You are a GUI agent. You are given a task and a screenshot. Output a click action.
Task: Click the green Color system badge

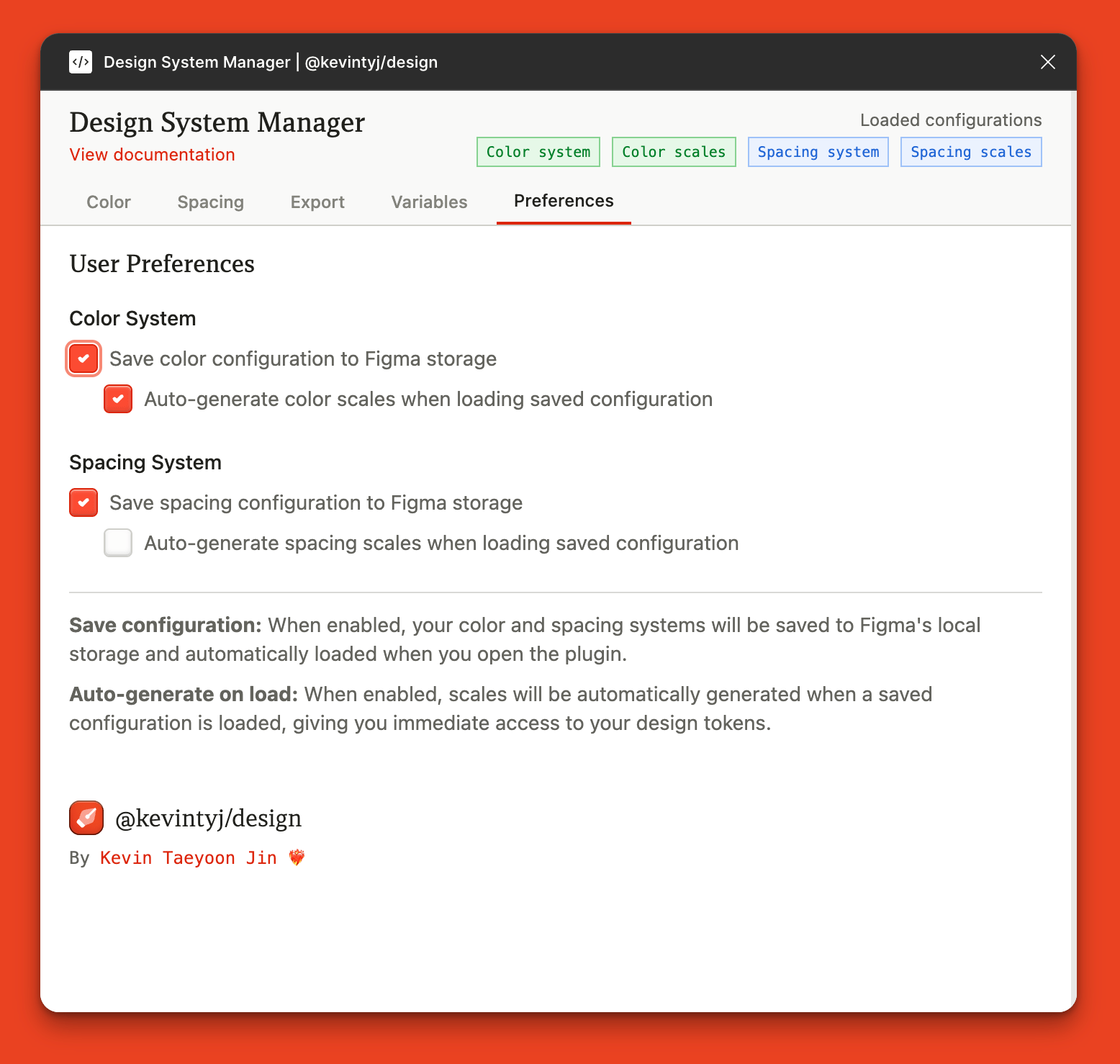(x=538, y=152)
